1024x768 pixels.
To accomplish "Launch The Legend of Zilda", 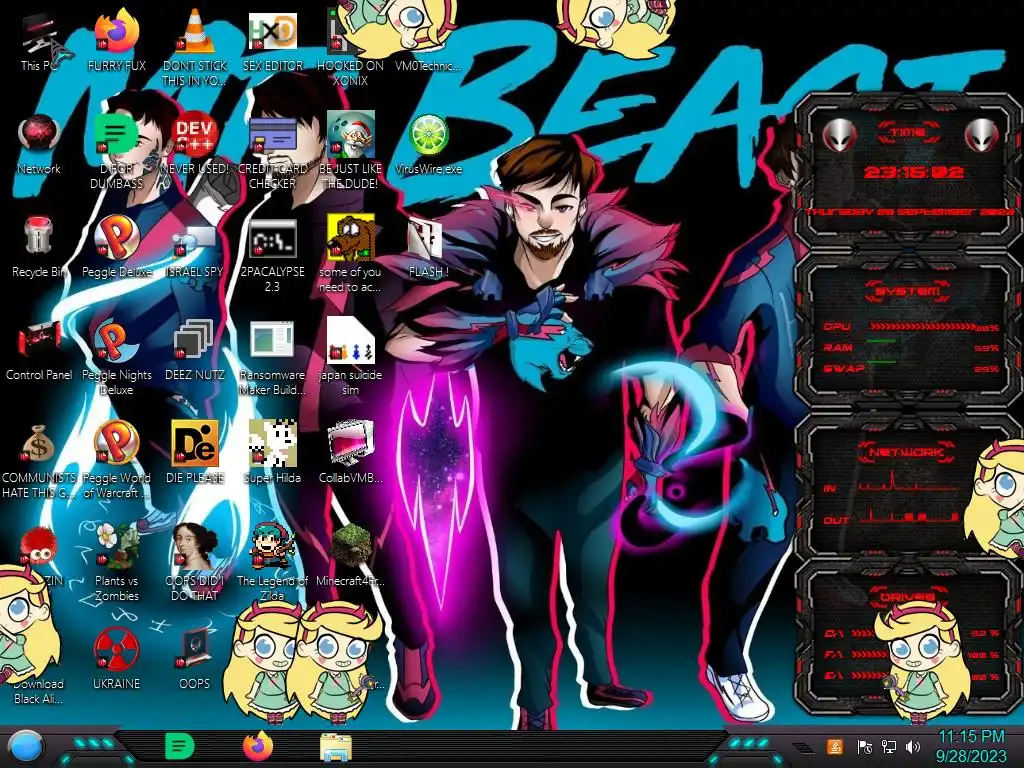I will (272, 563).
